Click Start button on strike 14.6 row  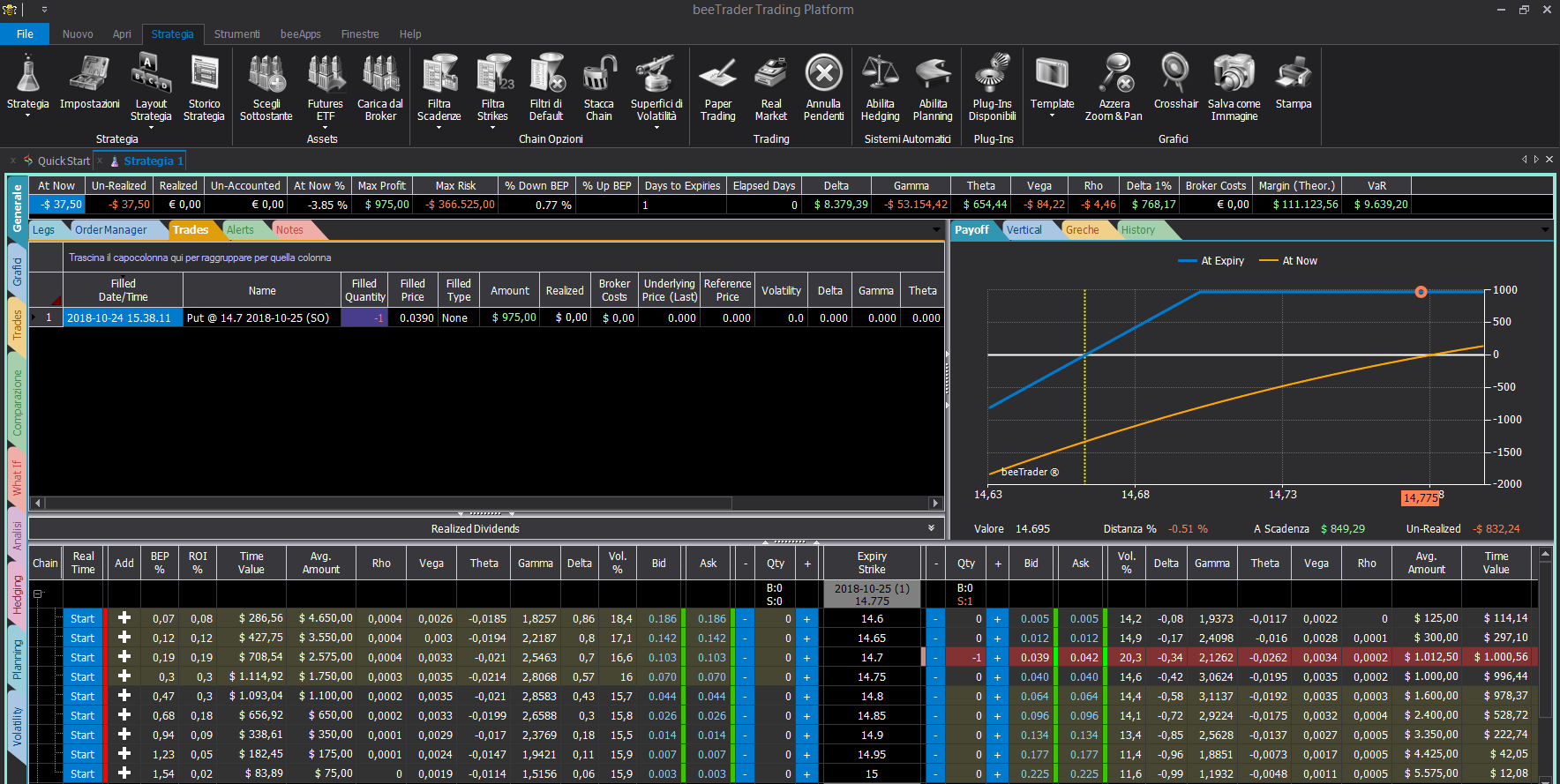83,619
